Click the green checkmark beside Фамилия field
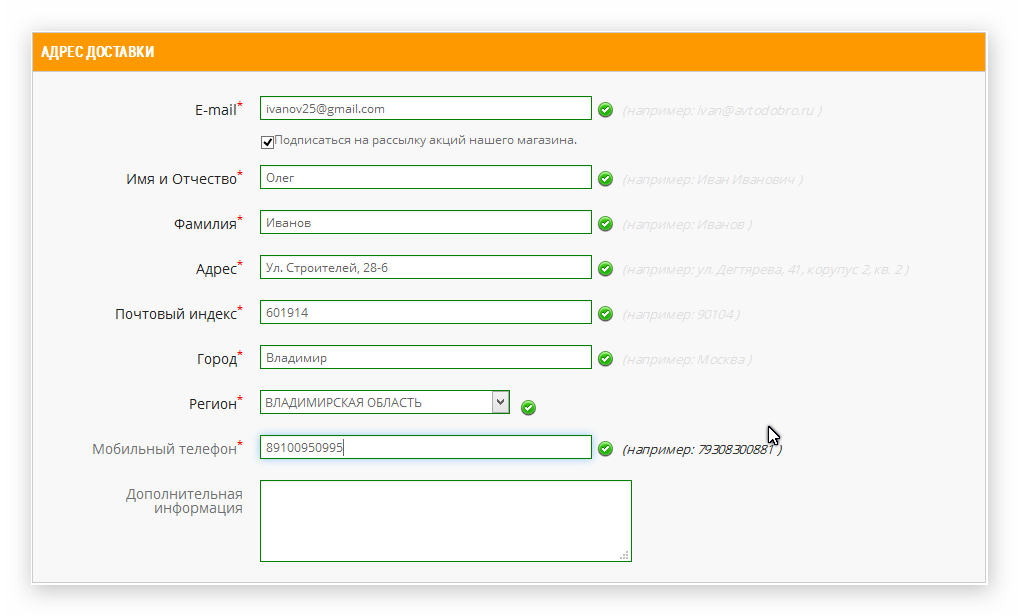Viewport: 1019px width, 616px height. [605, 224]
